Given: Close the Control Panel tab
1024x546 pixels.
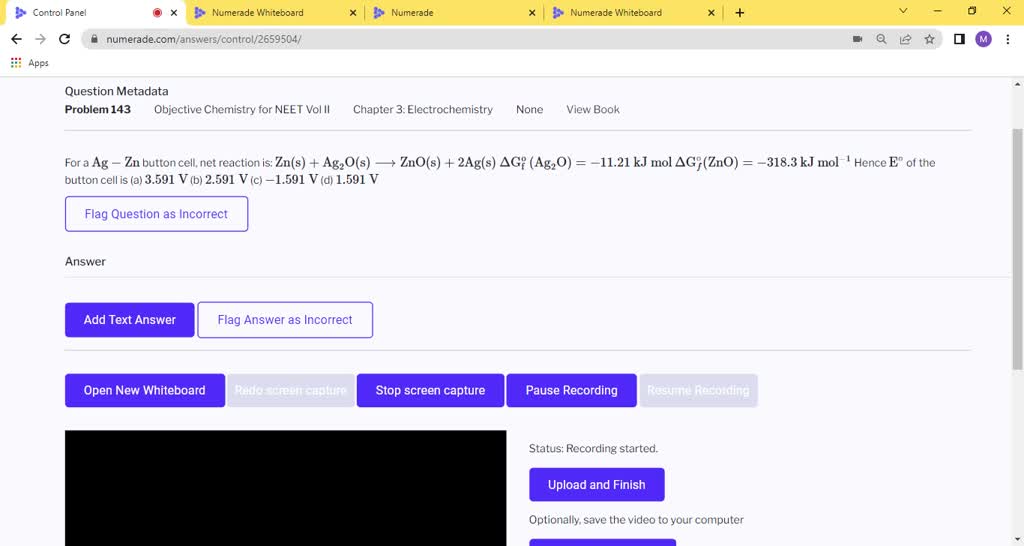Looking at the screenshot, I should (x=174, y=13).
